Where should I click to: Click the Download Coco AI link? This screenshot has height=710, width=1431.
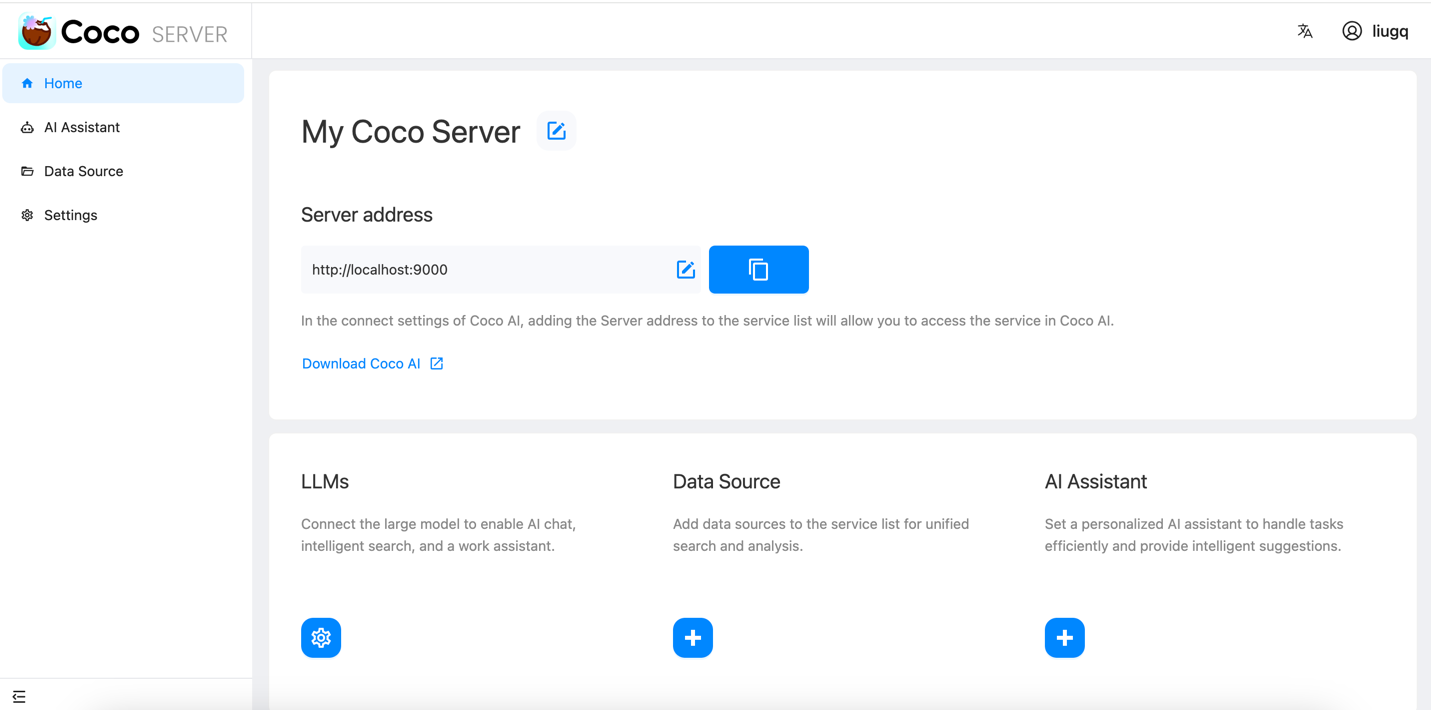(x=361, y=363)
